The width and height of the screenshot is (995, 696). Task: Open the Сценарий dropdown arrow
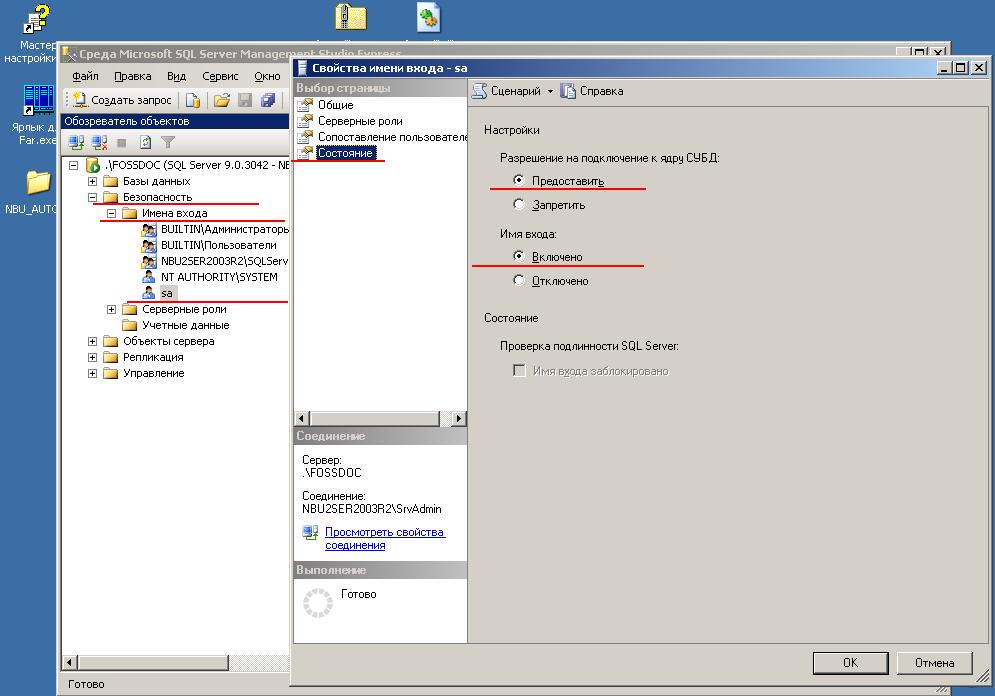(x=550, y=91)
